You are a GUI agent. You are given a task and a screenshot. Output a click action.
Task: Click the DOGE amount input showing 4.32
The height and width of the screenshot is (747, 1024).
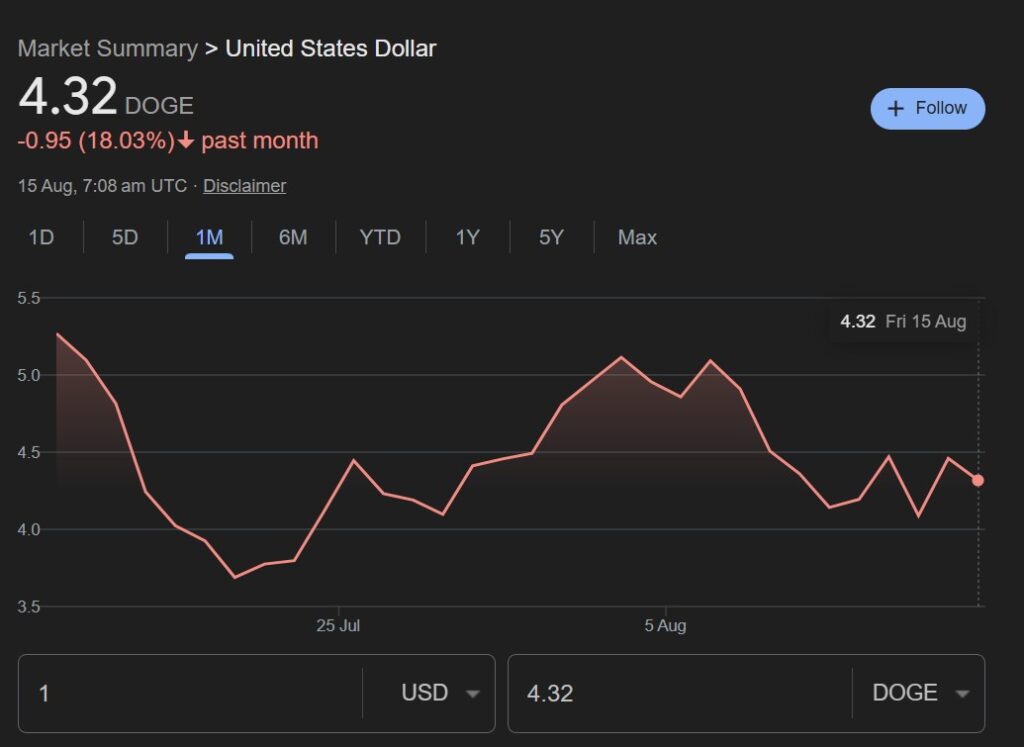[680, 693]
